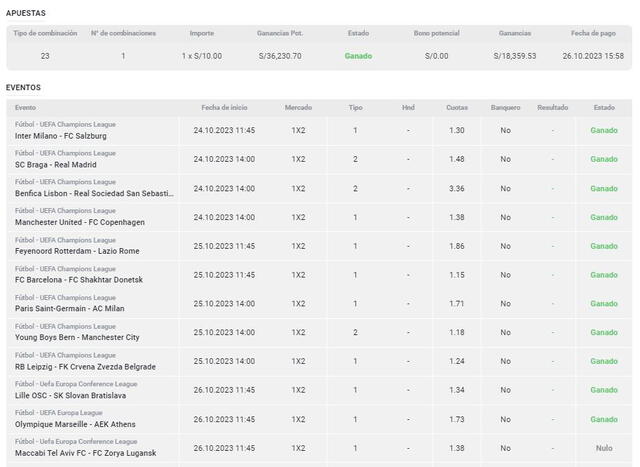Viewport: 640px width, 467px height.
Task: Open the Inter Milano - FC Salzburg event
Action: [x=60, y=136]
